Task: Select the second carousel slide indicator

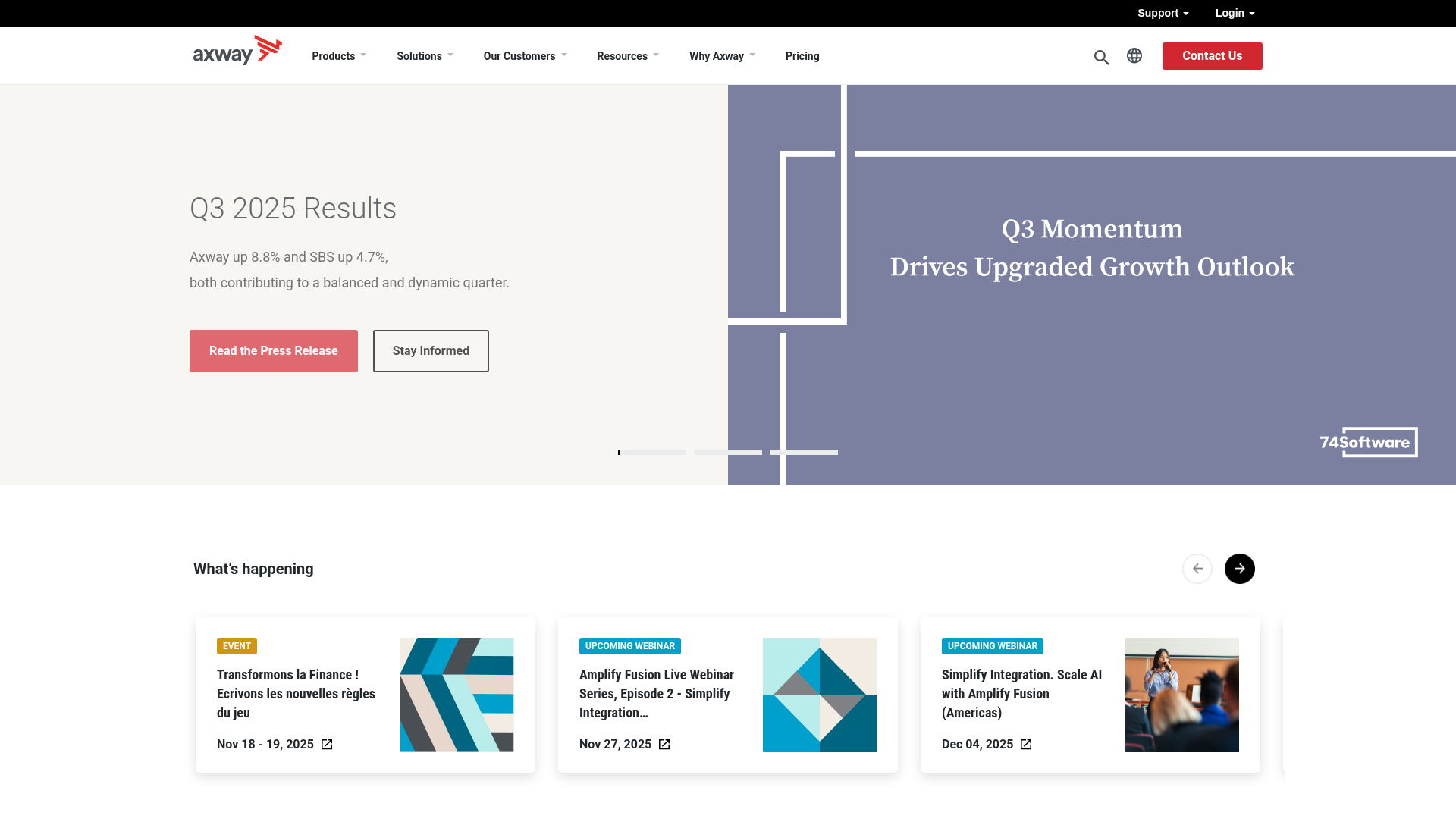Action: point(727,452)
